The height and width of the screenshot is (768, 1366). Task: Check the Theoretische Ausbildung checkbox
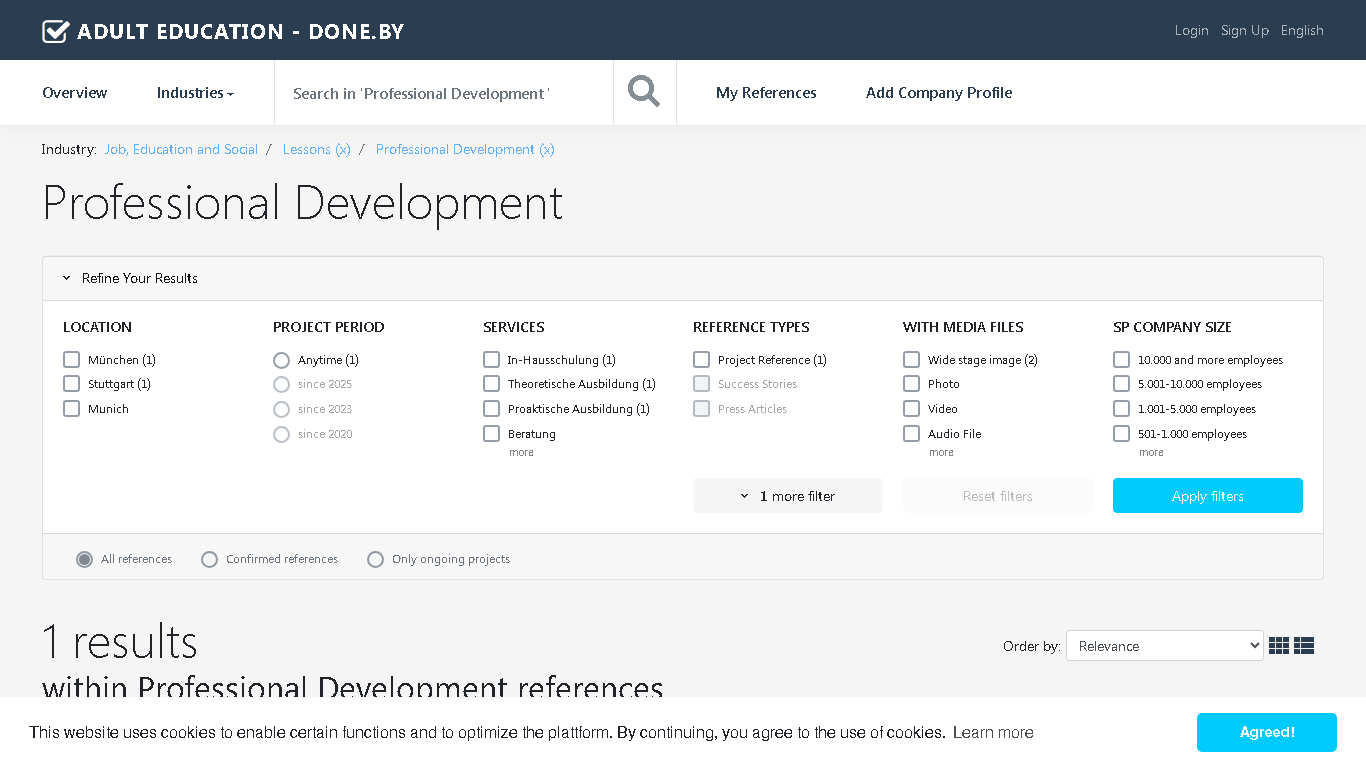(x=491, y=384)
